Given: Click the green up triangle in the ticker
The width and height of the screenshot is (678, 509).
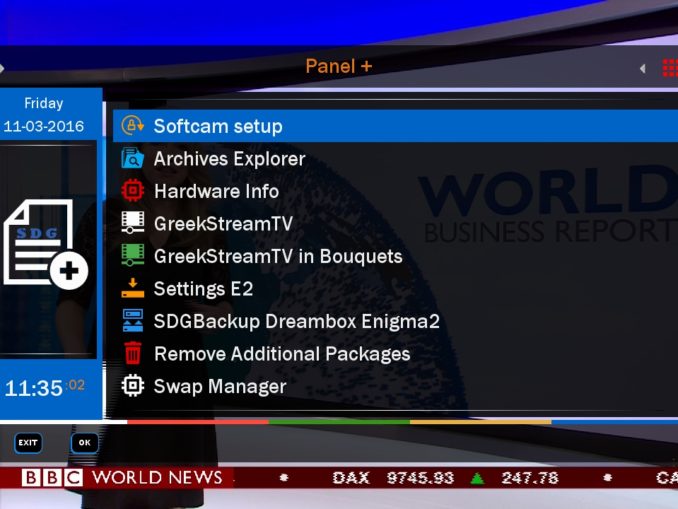Looking at the screenshot, I should tap(477, 479).
